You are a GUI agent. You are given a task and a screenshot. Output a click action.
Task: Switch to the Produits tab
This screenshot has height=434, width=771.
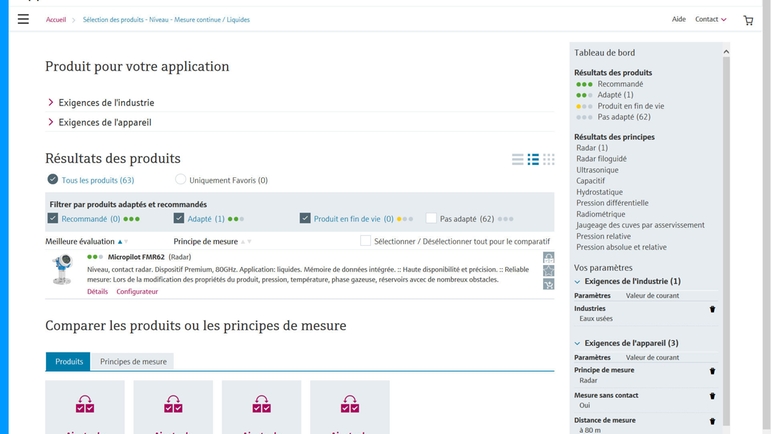point(68,361)
